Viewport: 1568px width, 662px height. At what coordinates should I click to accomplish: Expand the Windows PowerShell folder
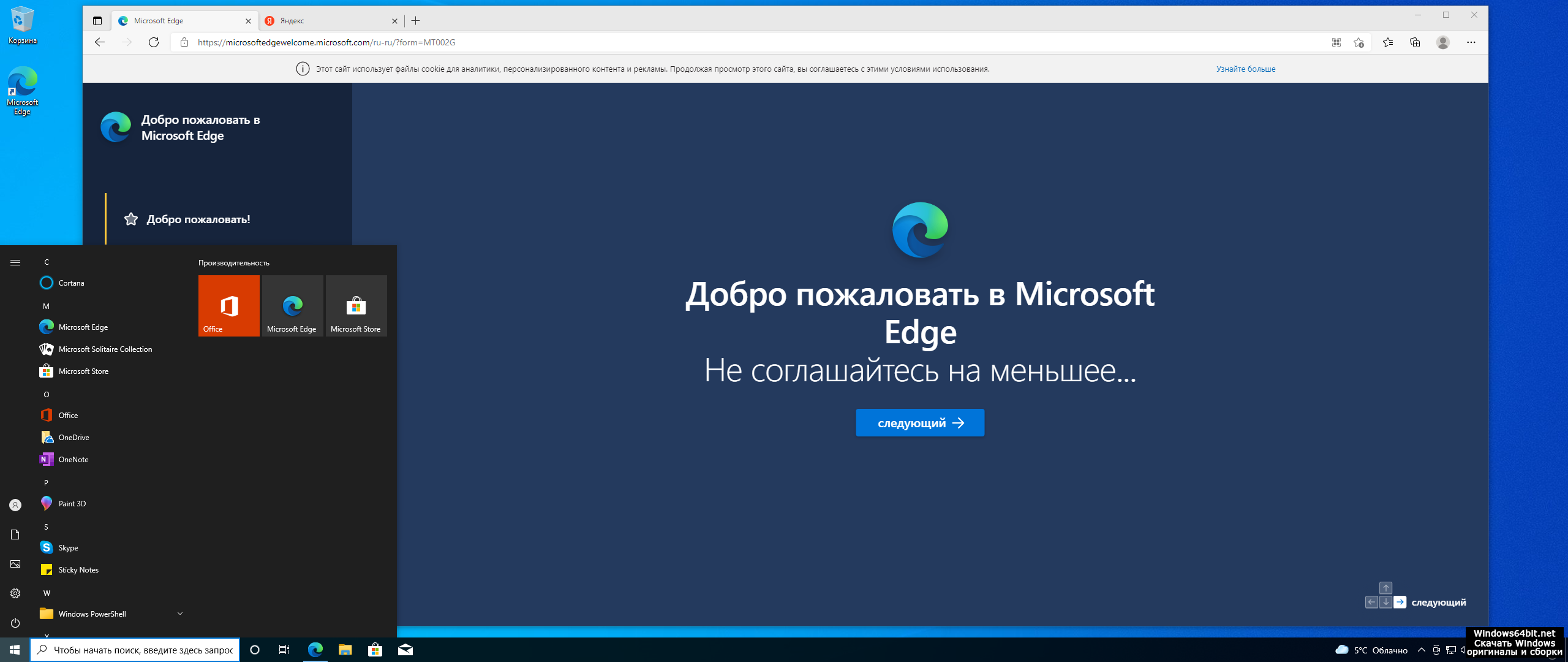tap(180, 614)
